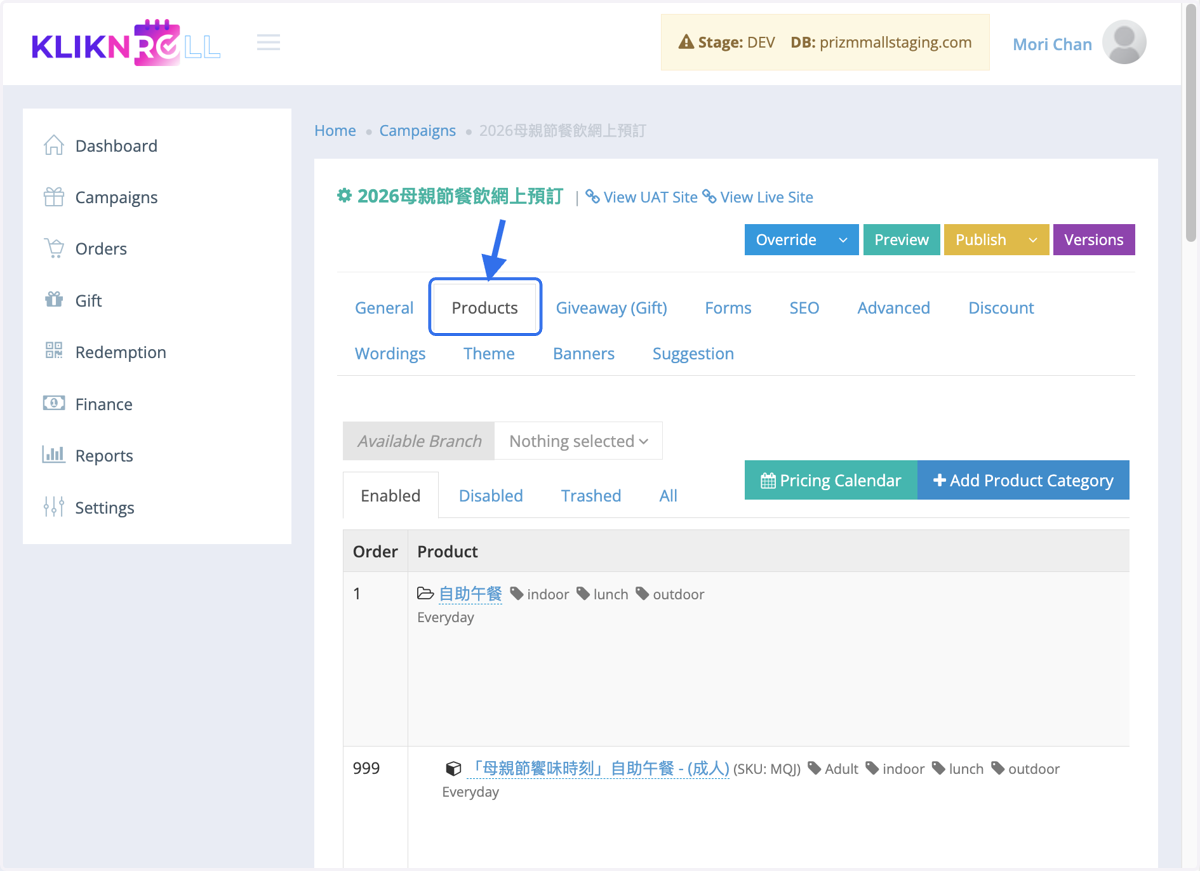Click the Mori Chan user name
Viewport: 1200px width, 871px height.
pos(1052,44)
